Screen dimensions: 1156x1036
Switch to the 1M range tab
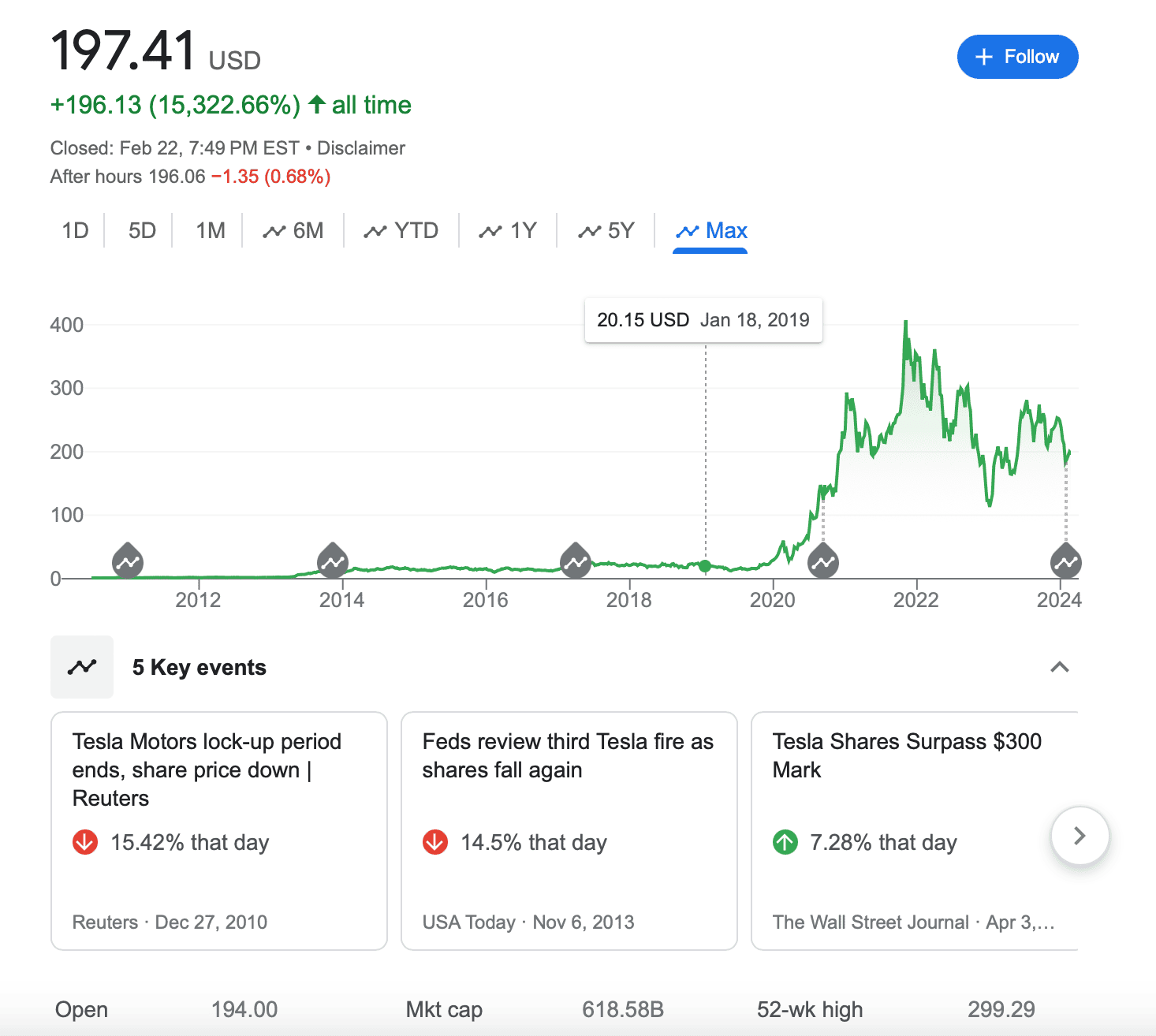click(x=211, y=230)
